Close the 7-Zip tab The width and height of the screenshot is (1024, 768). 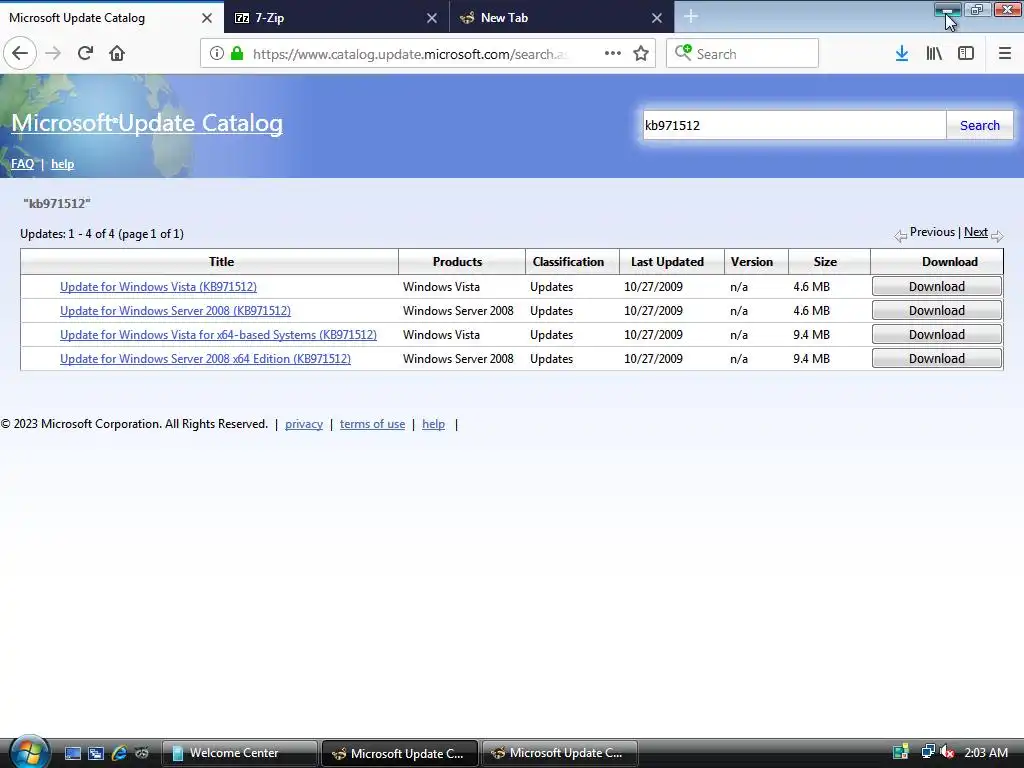click(x=432, y=18)
